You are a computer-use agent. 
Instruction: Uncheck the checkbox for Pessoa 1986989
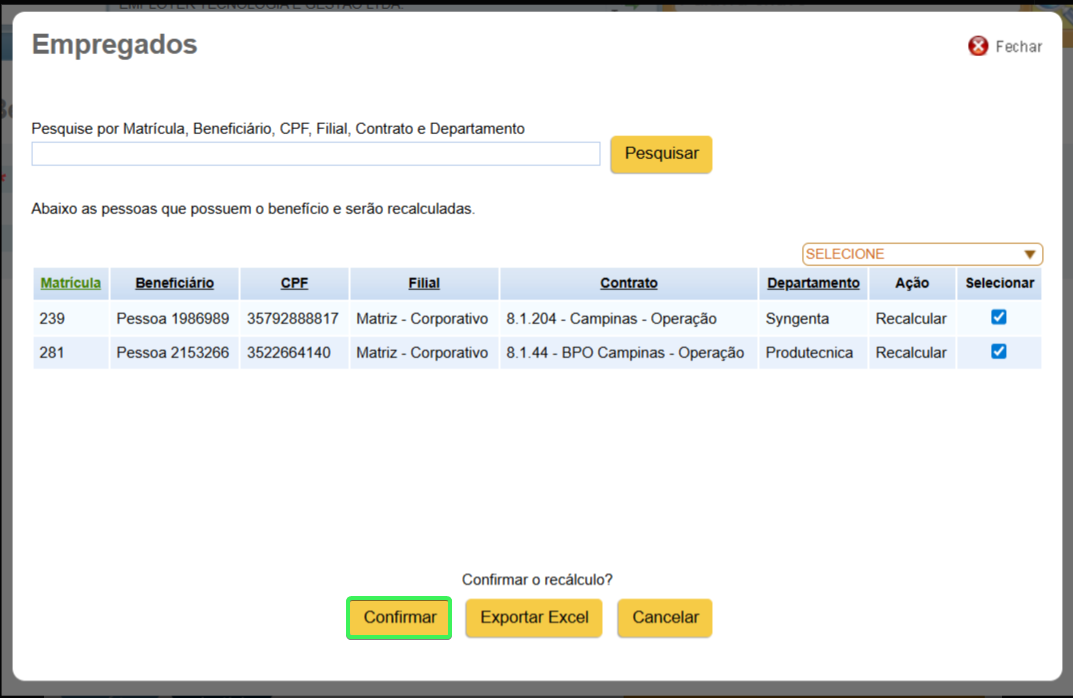click(998, 317)
